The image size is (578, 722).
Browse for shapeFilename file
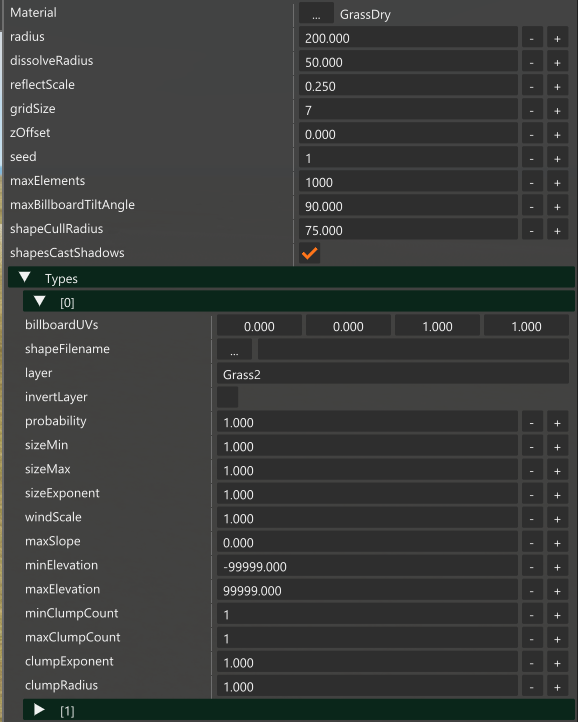[x=234, y=350]
